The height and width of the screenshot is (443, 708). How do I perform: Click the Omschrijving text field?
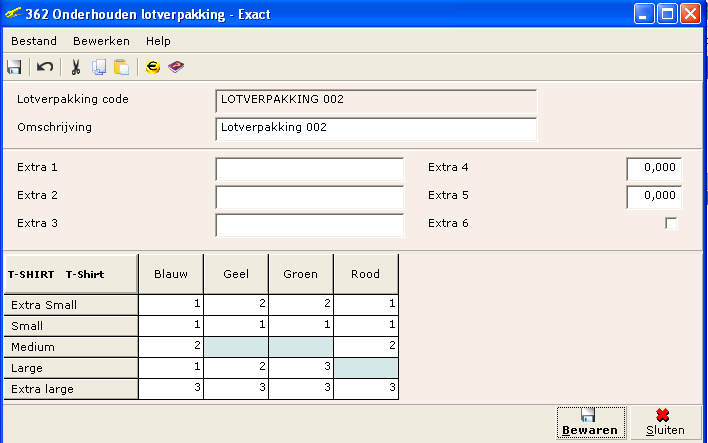[375, 129]
